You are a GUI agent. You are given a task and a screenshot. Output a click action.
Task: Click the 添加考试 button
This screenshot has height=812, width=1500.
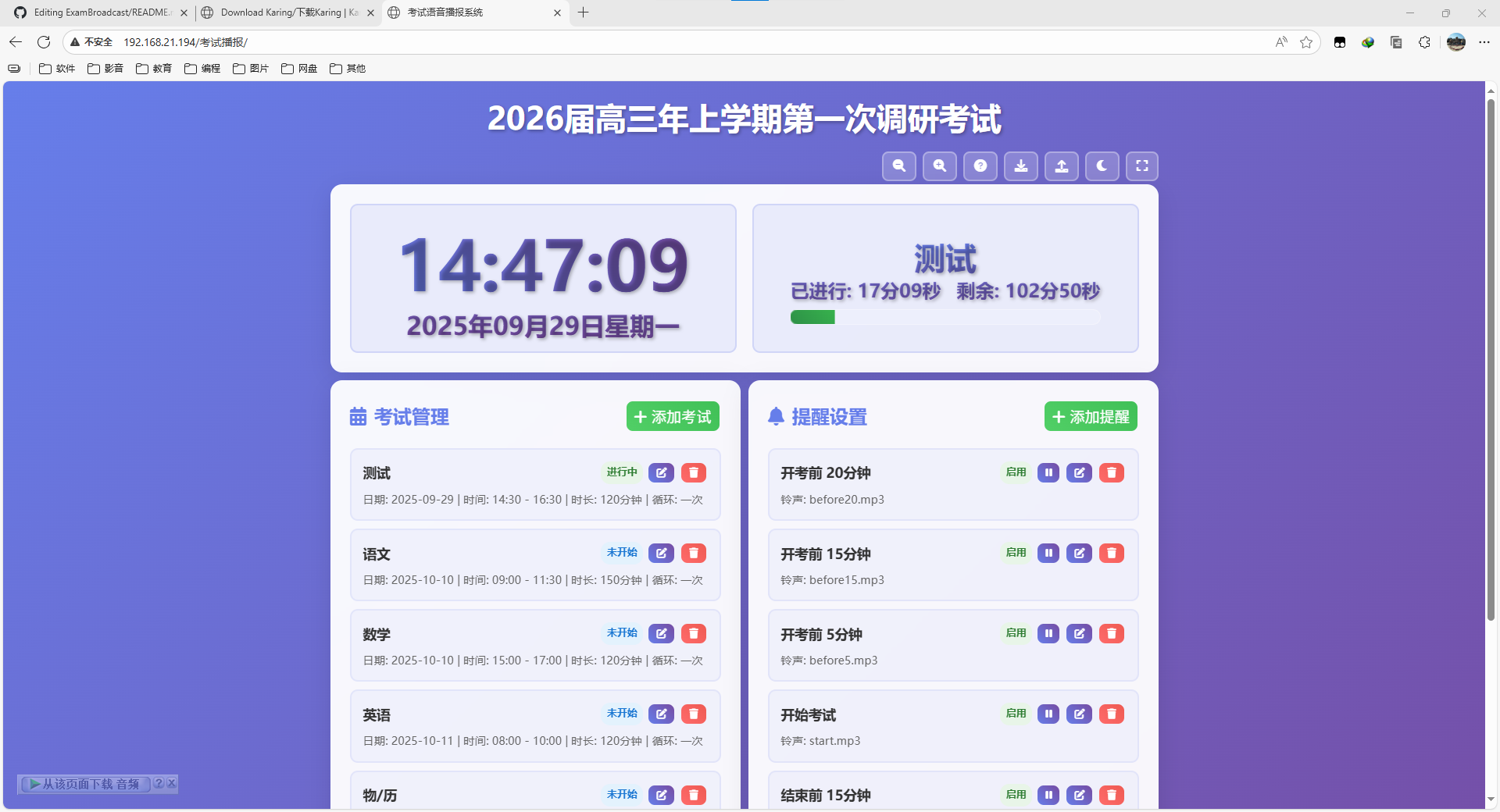[x=673, y=417]
